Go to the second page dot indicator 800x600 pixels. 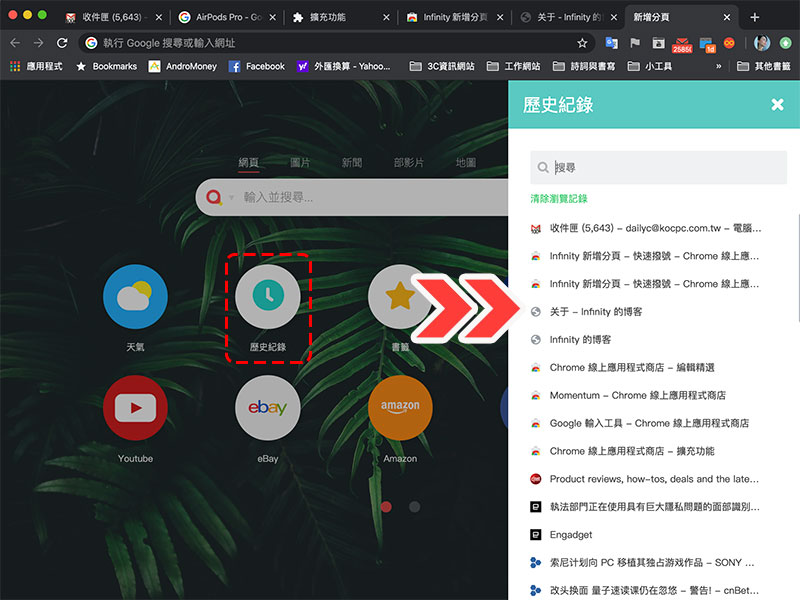[415, 507]
